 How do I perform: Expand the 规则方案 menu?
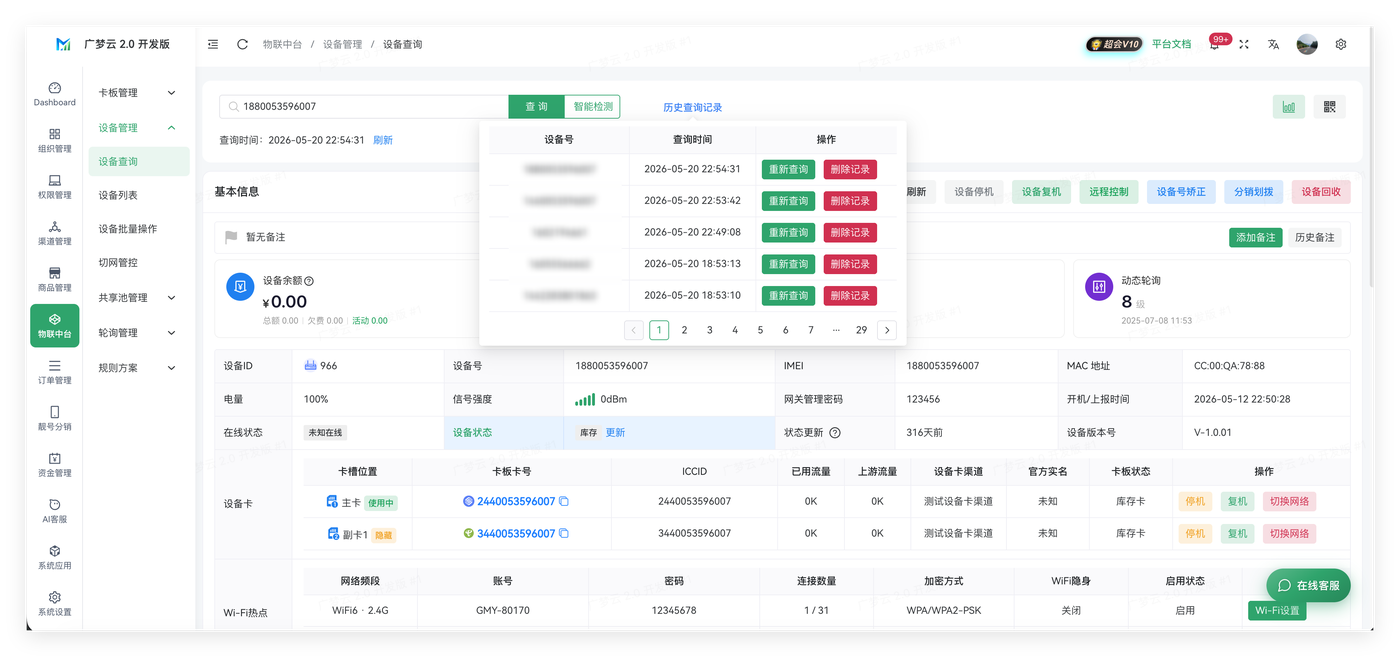[138, 368]
